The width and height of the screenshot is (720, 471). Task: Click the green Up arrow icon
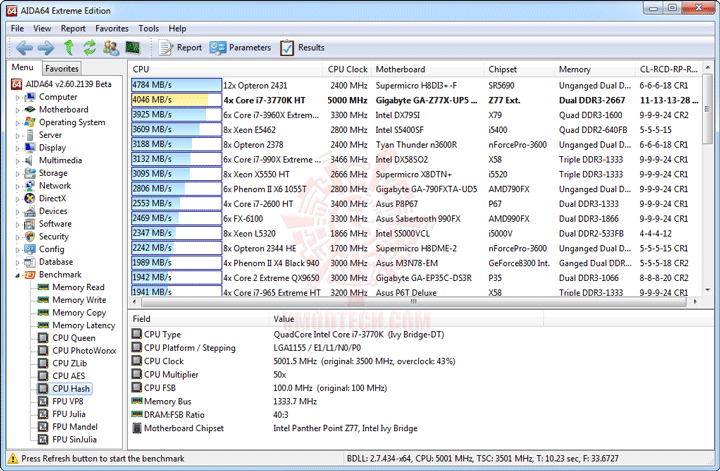pyautogui.click(x=69, y=47)
